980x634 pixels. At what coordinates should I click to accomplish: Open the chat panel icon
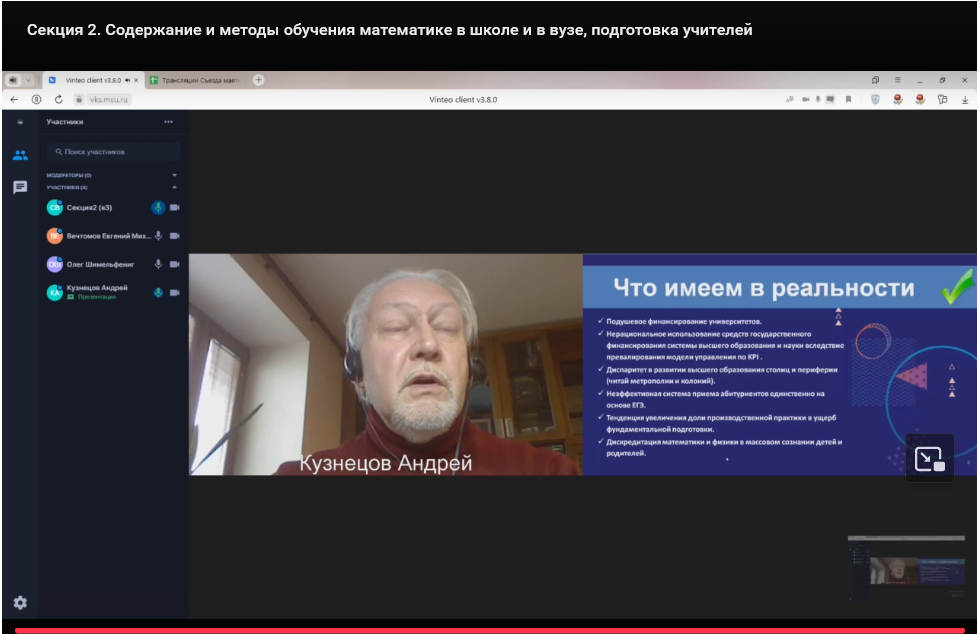[20, 187]
